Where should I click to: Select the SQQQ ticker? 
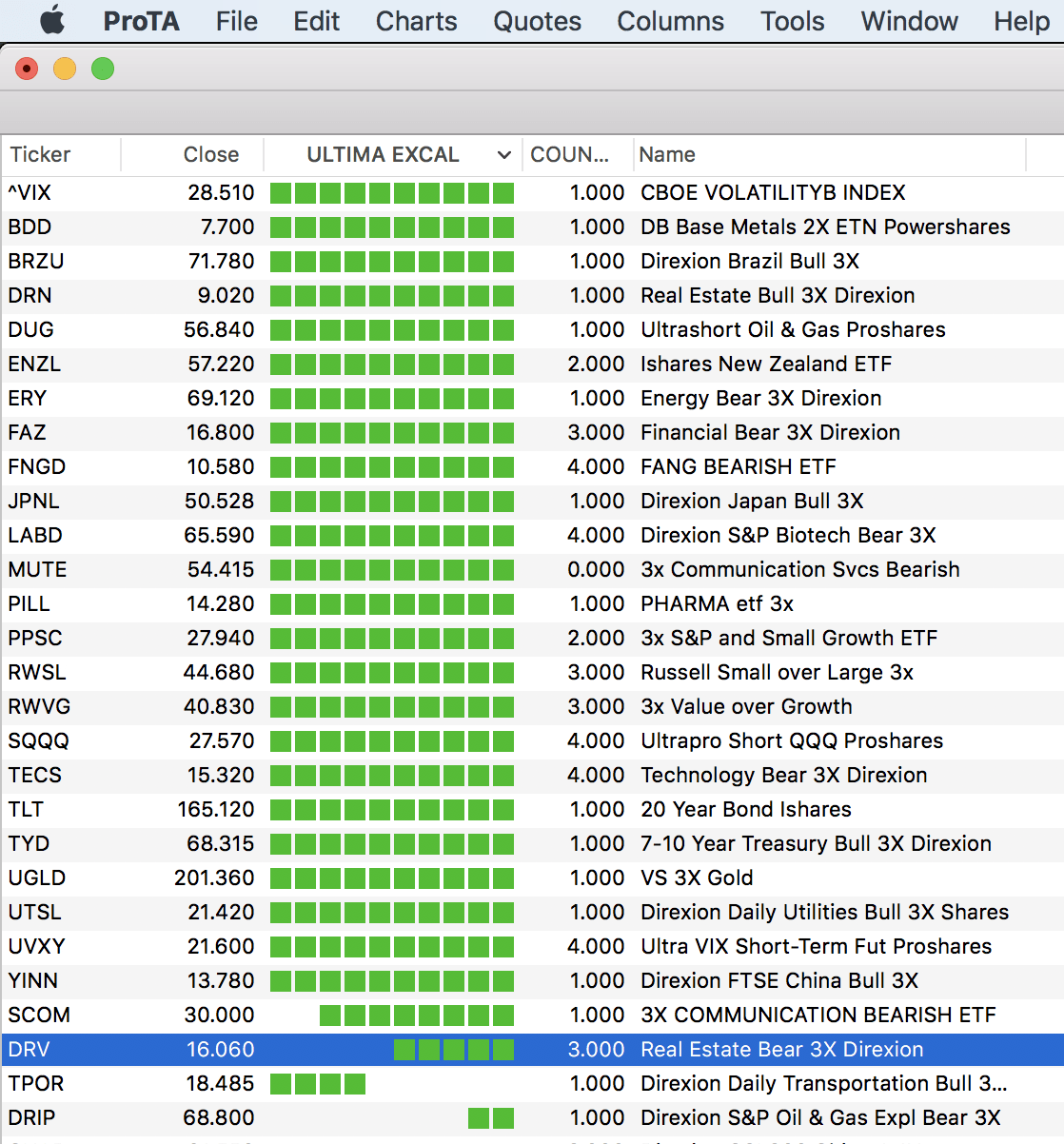point(38,740)
